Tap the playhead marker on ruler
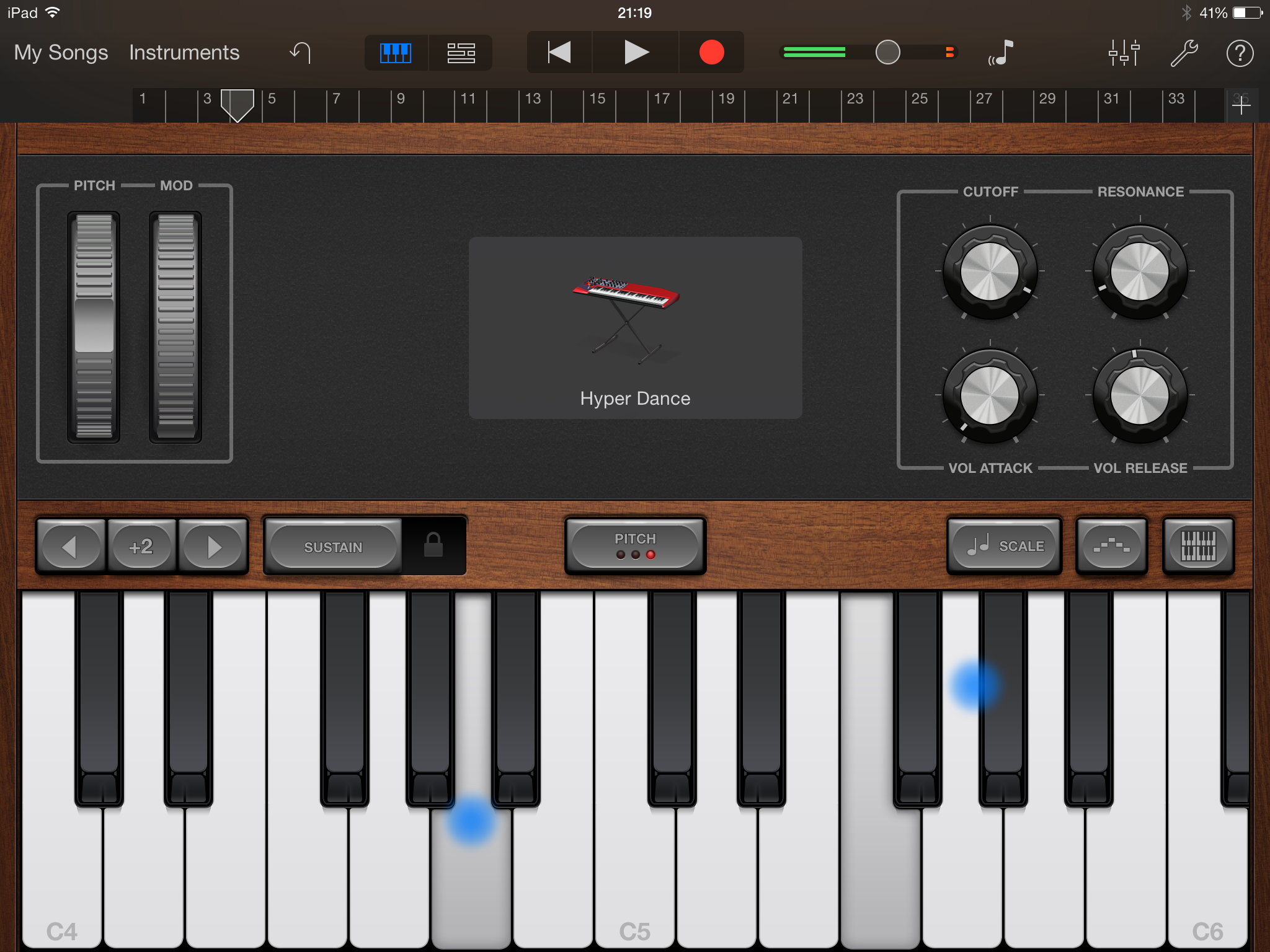Viewport: 1270px width, 952px height. (238, 105)
